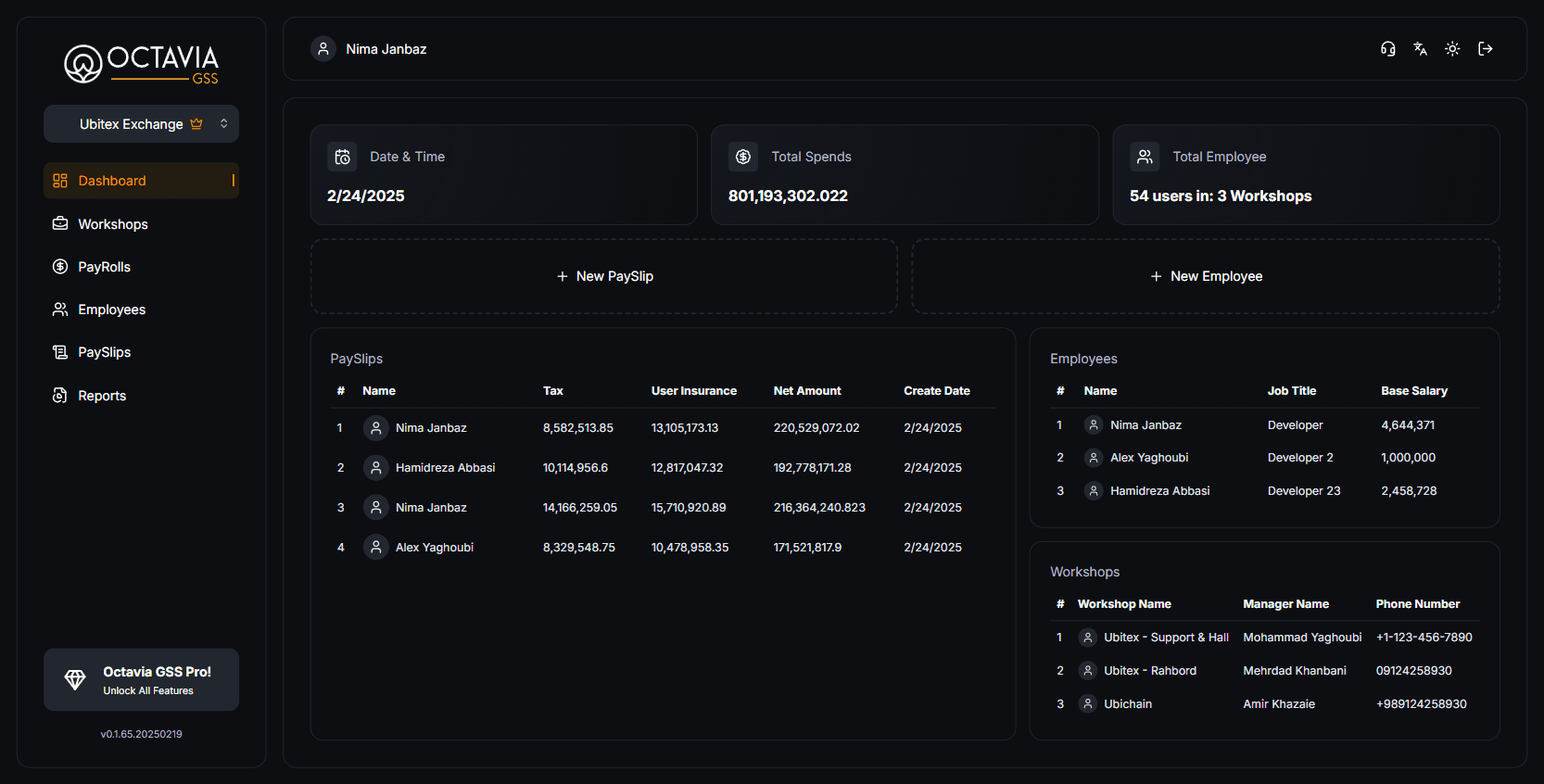
Task: Click icon beside Ubitex - Rahbord workshop
Action: 1088,671
